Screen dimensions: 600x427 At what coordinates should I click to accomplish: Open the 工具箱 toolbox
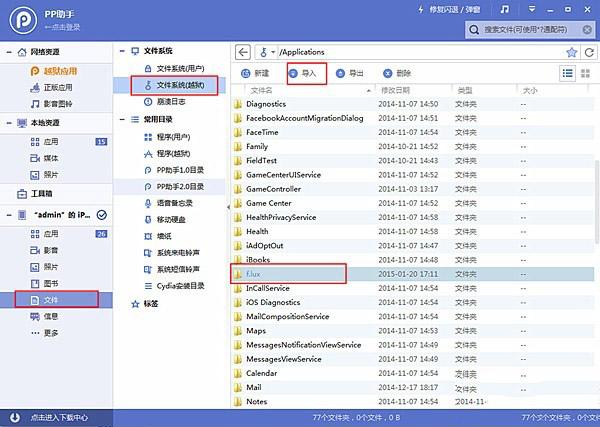coord(34,194)
